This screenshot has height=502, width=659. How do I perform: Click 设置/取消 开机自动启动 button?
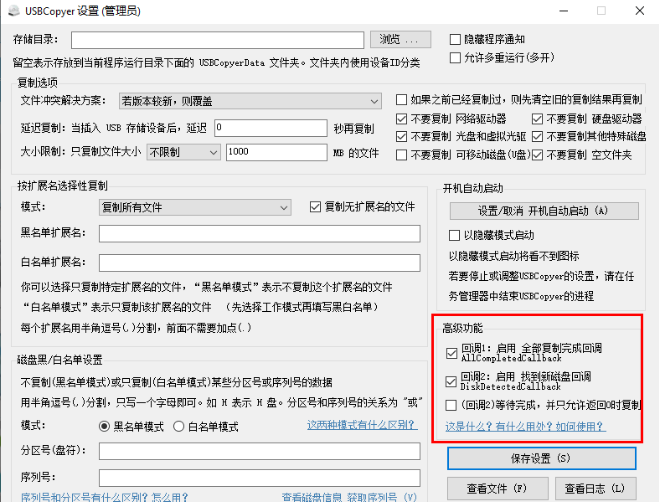point(542,211)
